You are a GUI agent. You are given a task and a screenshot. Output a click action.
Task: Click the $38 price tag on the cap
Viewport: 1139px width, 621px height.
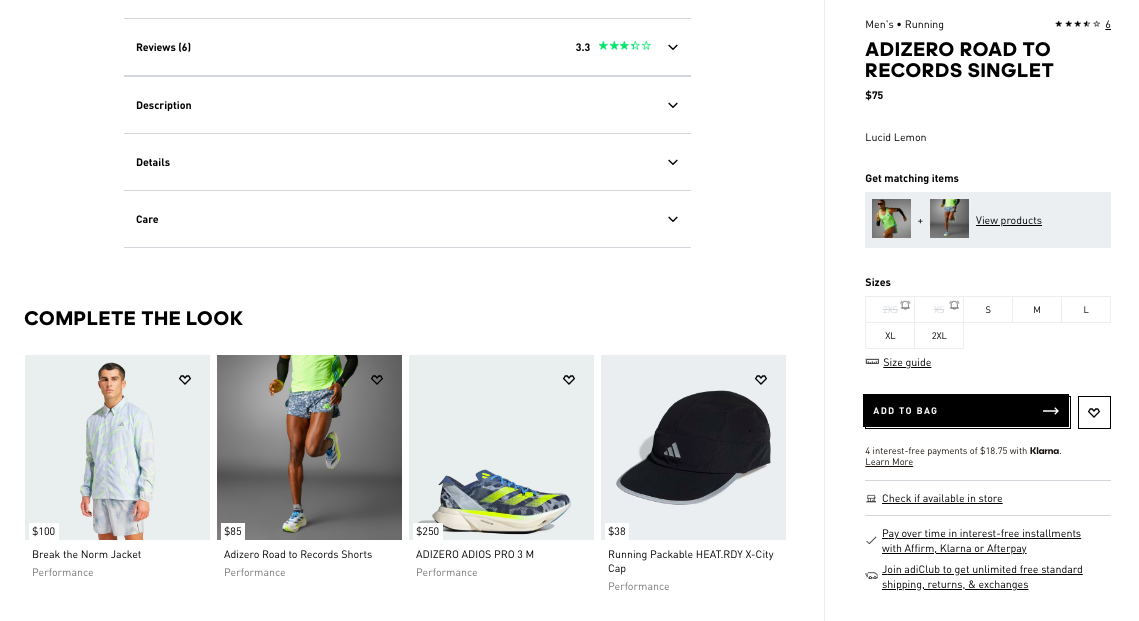(x=617, y=531)
